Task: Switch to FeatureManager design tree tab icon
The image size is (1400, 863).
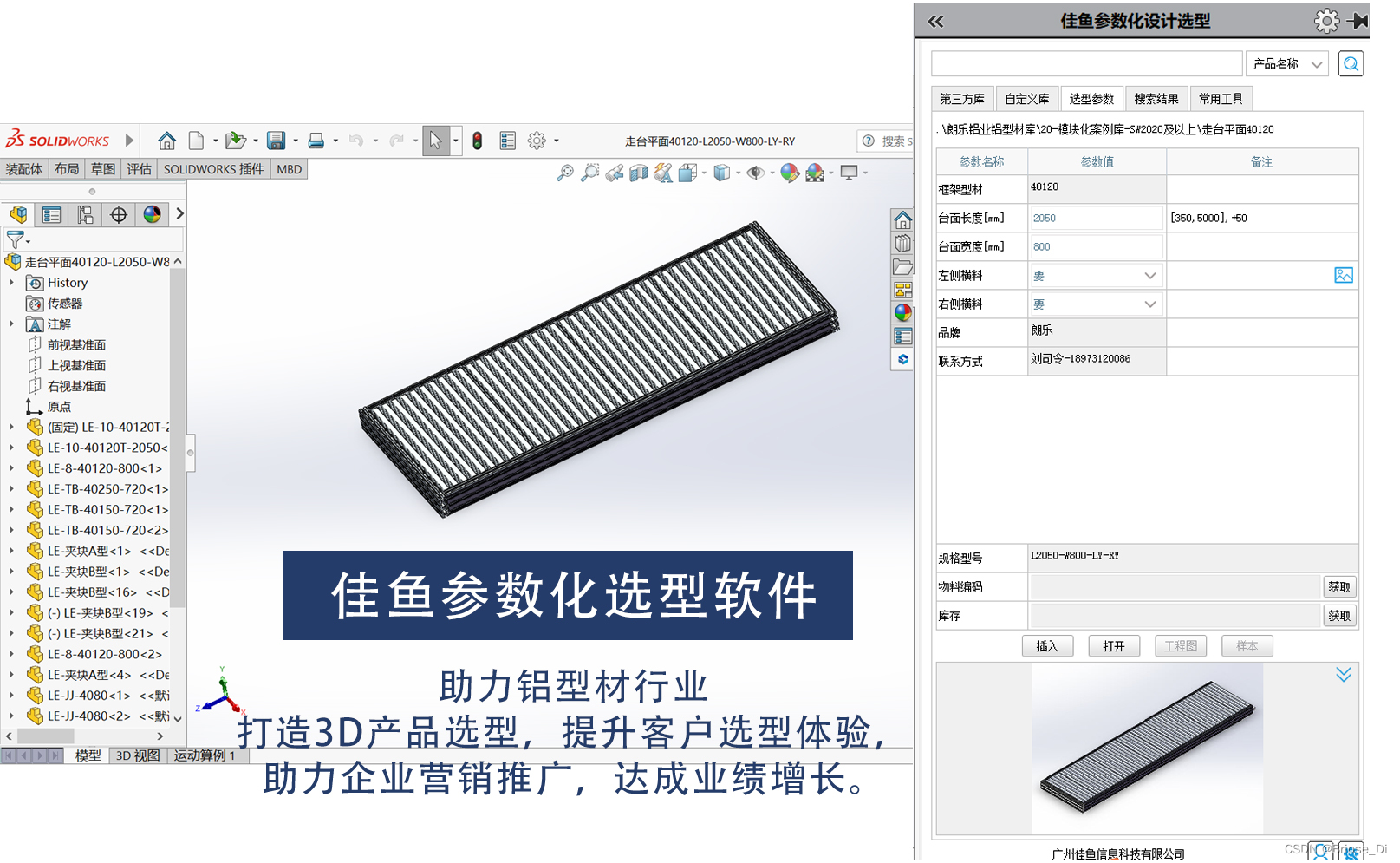Action: pyautogui.click(x=18, y=214)
